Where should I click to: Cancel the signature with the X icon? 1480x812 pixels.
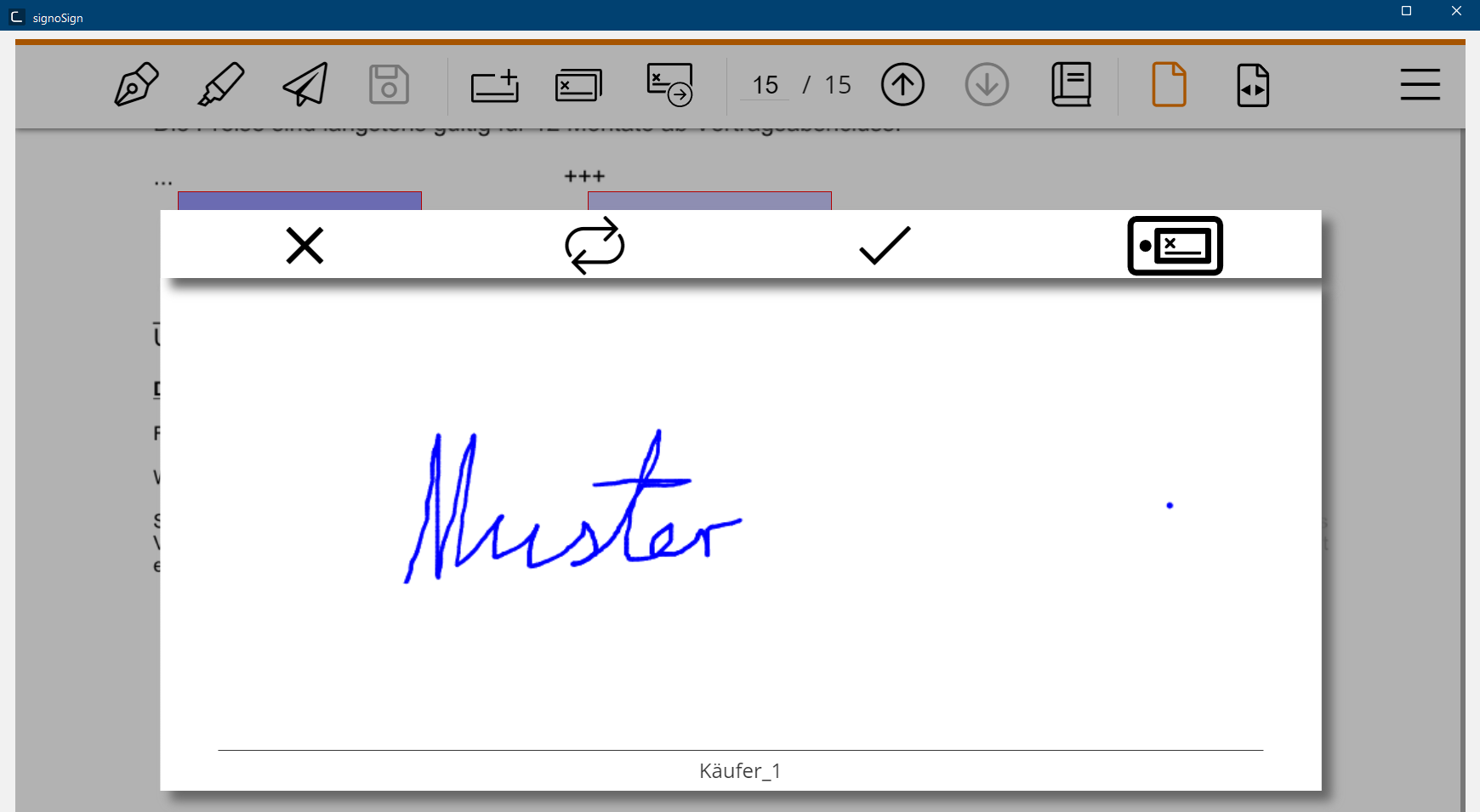coord(305,246)
